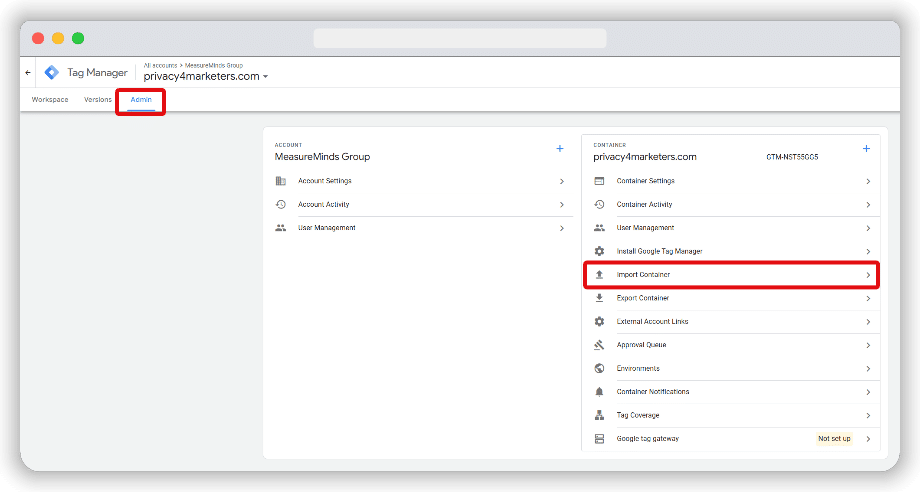The height and width of the screenshot is (492, 920).
Task: Click the Export Container download icon
Action: 599,298
